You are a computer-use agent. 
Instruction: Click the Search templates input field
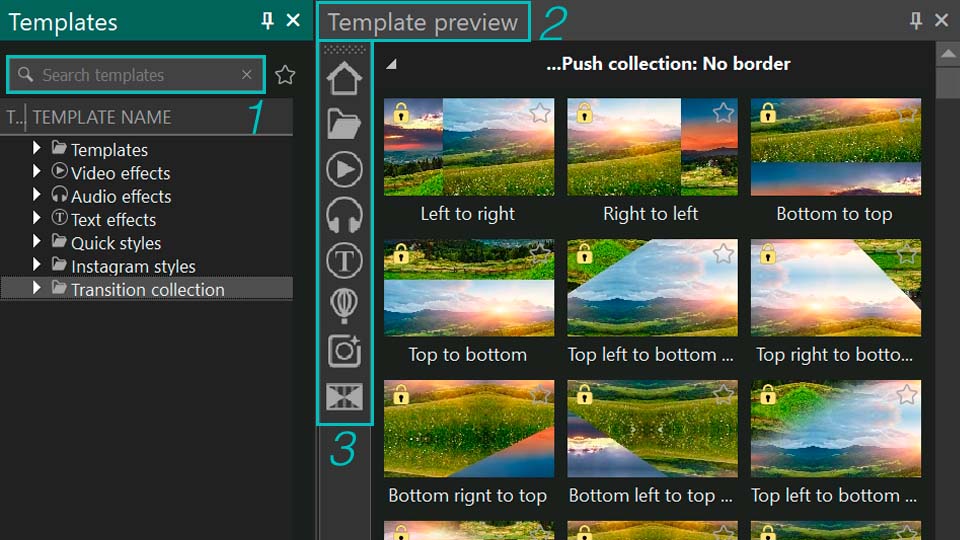(136, 75)
